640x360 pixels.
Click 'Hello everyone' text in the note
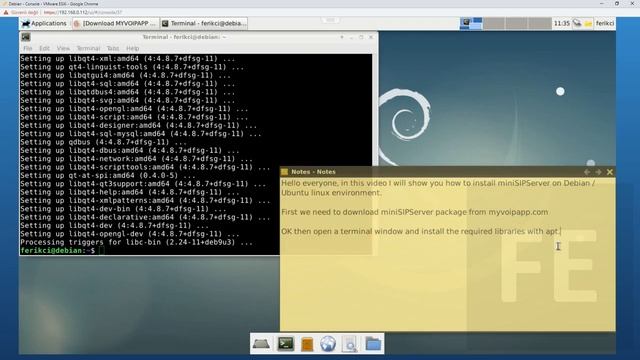coord(309,183)
